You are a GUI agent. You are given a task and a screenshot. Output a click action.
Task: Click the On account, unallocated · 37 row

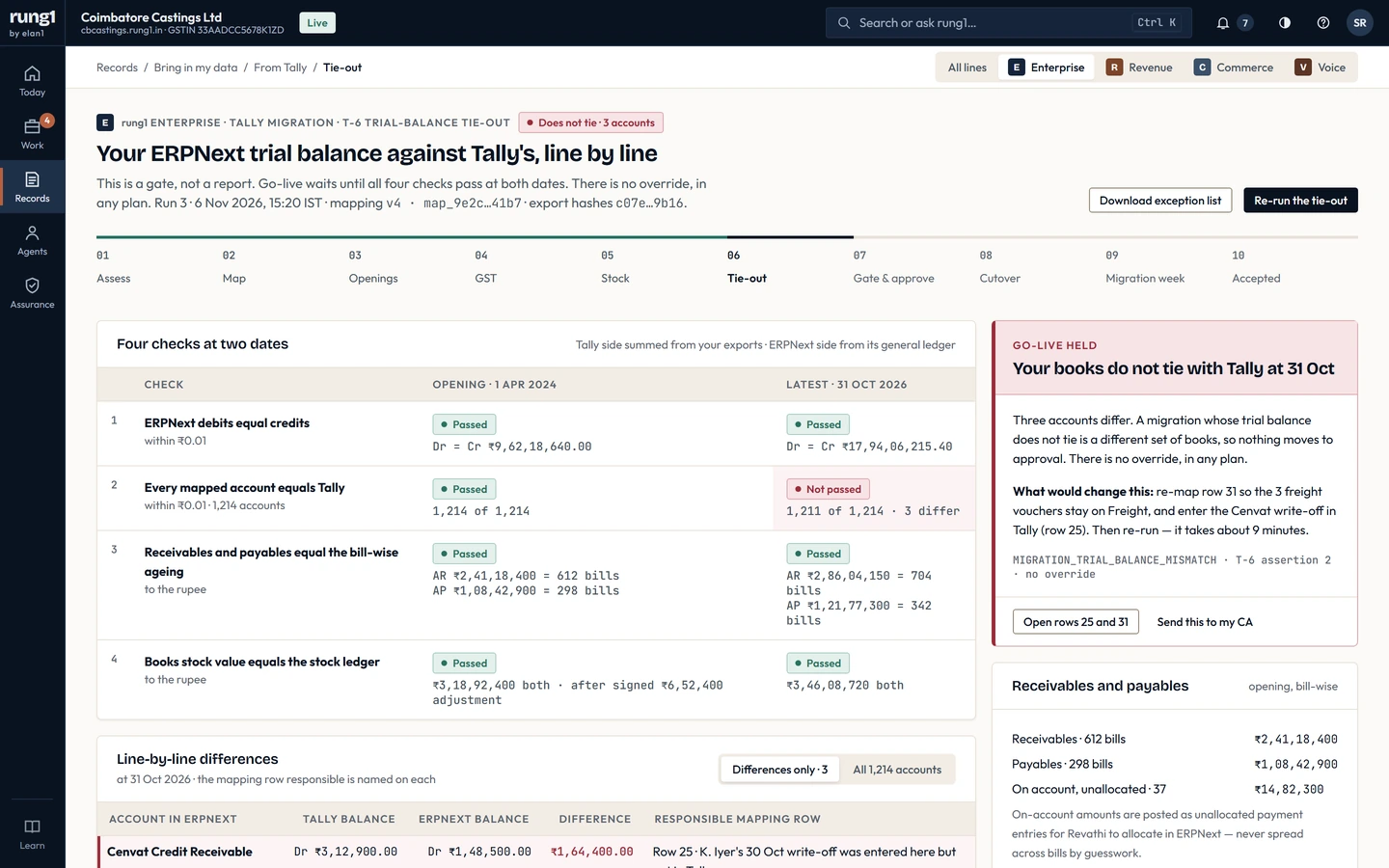[x=1175, y=790]
